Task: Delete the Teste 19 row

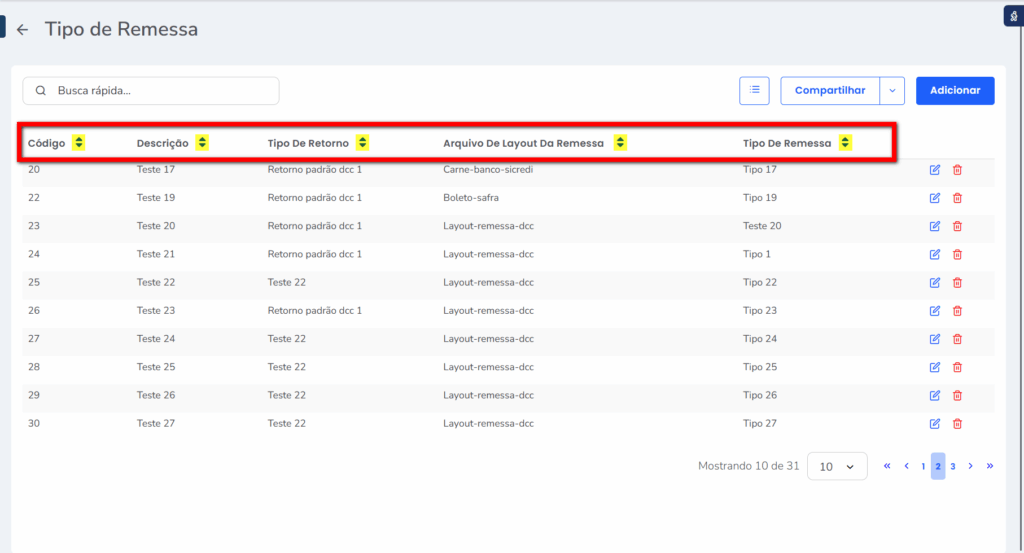Action: point(957,198)
